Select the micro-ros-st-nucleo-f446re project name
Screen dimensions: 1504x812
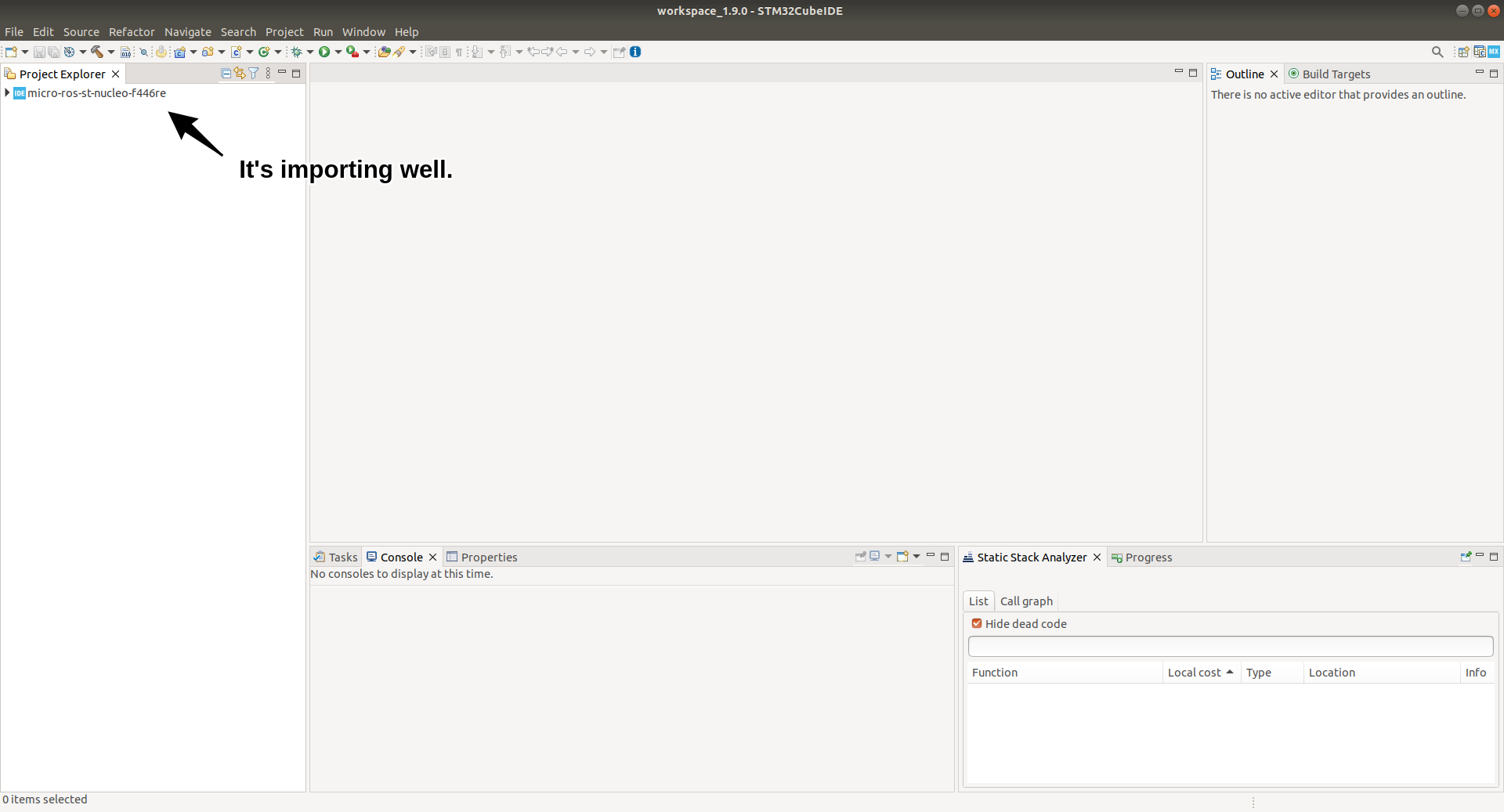tap(96, 93)
